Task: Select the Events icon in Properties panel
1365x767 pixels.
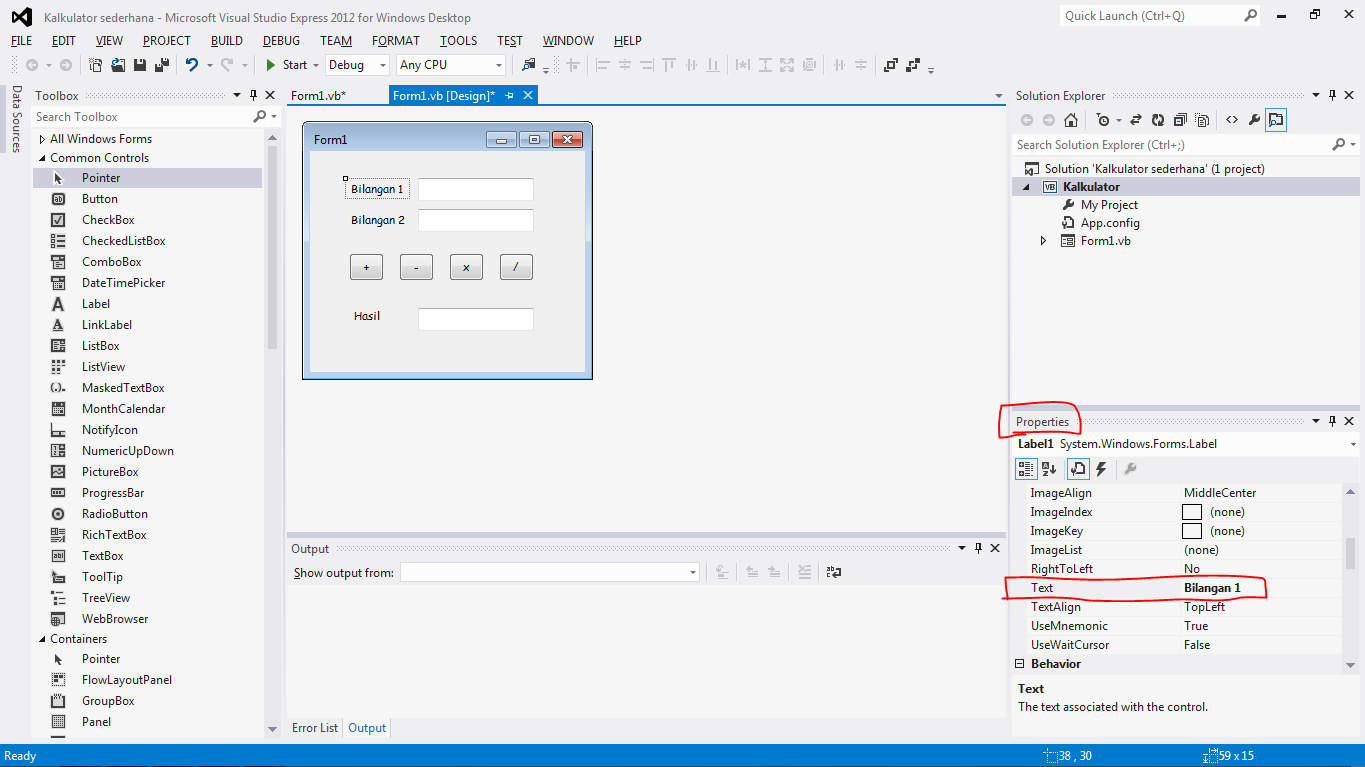Action: pyautogui.click(x=1101, y=468)
